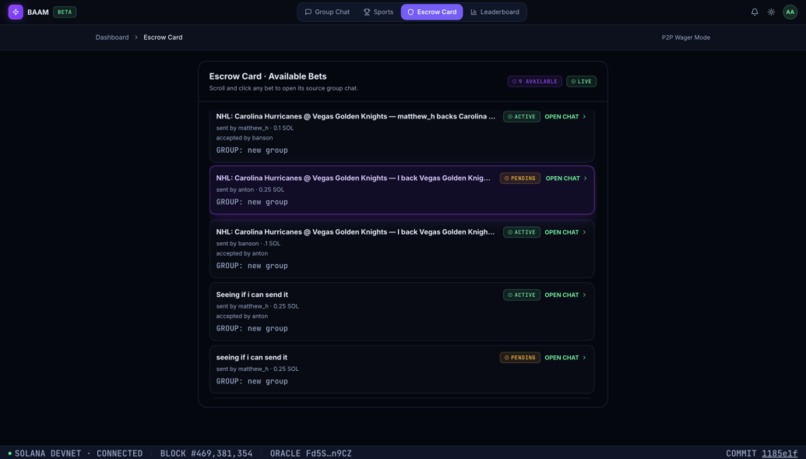The height and width of the screenshot is (459, 806).
Task: Select the Escrow Card tab
Action: click(432, 12)
